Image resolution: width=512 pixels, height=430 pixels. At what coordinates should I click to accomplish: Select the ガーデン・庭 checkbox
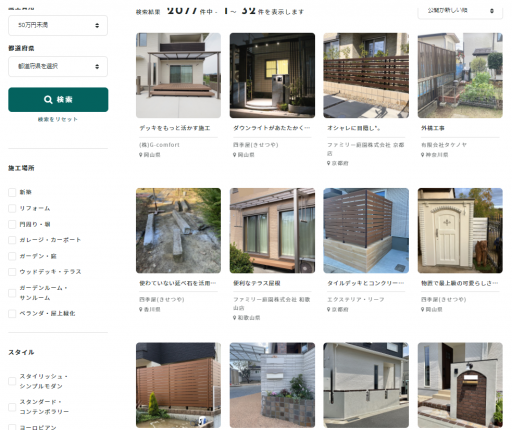[12, 256]
